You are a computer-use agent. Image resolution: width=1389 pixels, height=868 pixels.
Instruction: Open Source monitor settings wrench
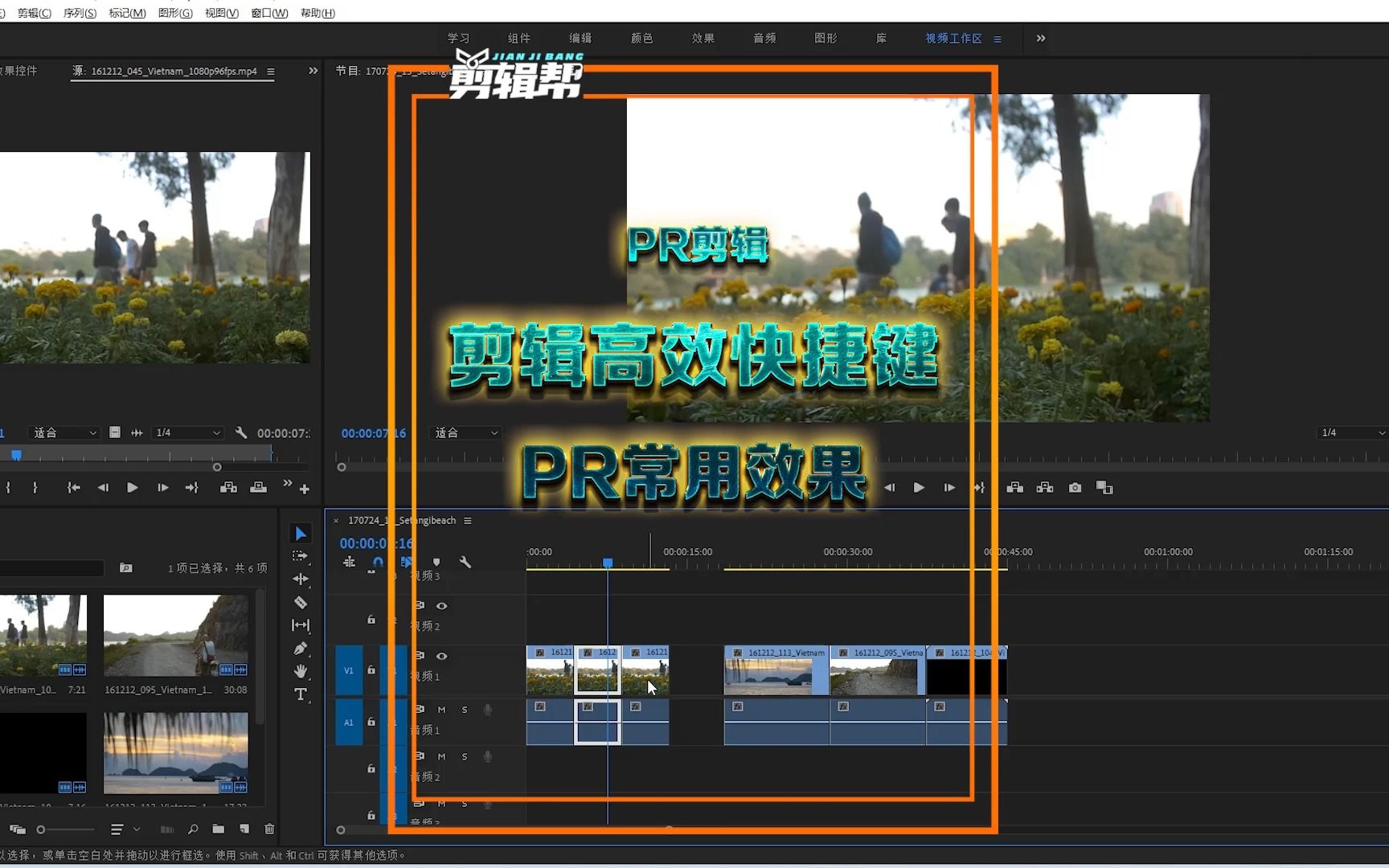coord(240,432)
